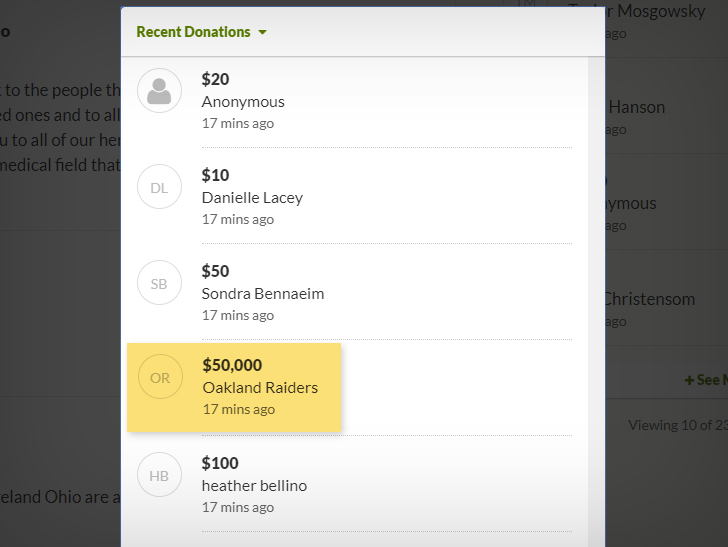Click the Christensom donor name in background

[650, 299]
